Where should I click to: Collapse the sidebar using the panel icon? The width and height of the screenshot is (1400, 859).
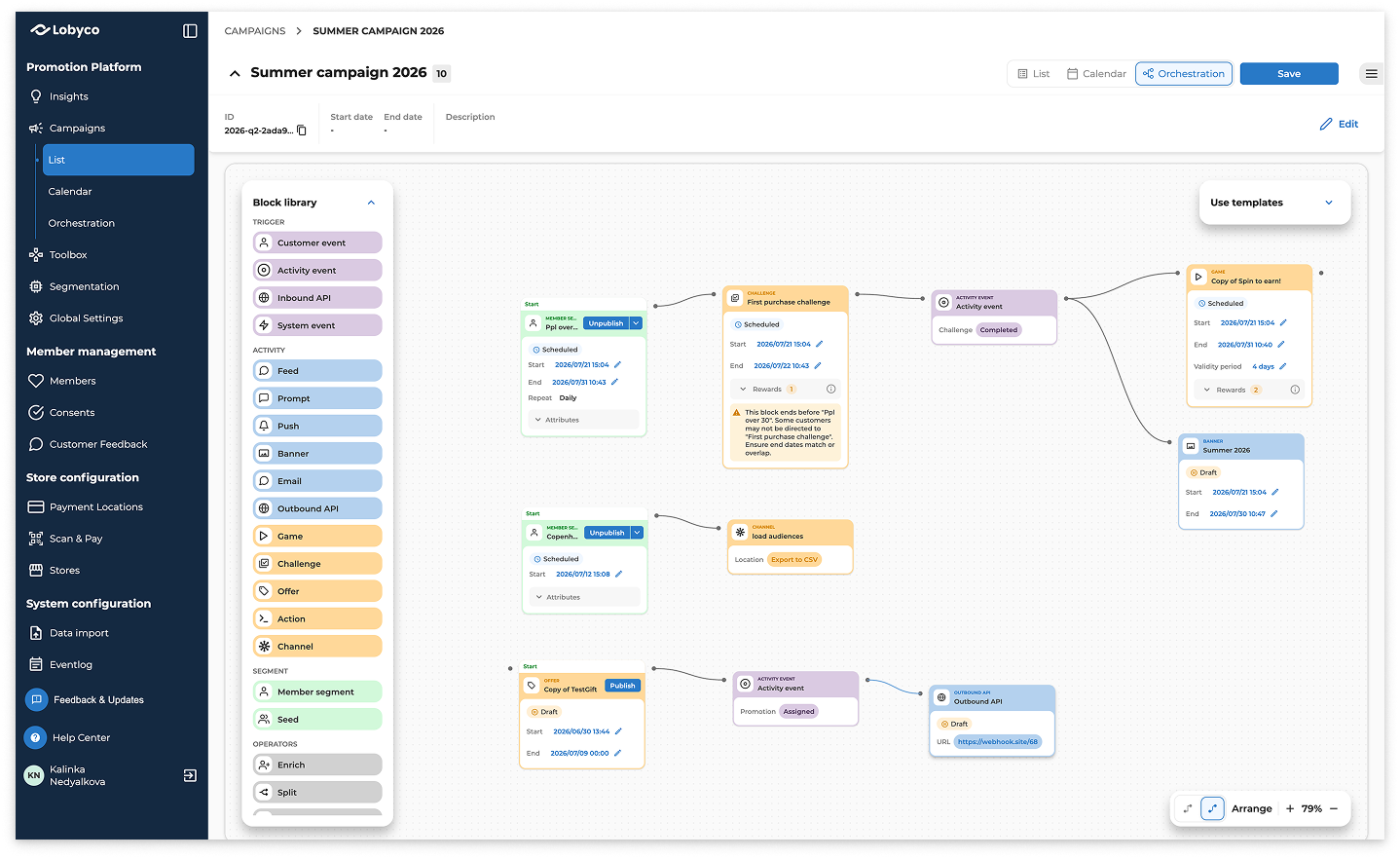[x=190, y=31]
